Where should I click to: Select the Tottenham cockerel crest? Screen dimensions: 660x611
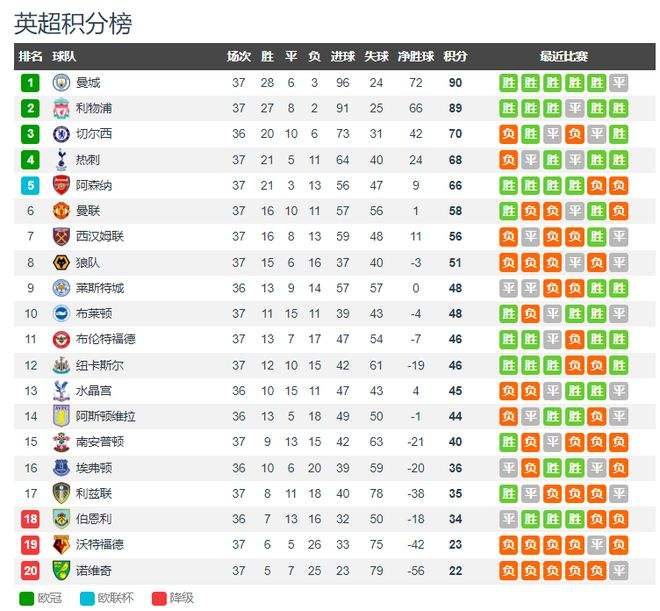click(61, 159)
